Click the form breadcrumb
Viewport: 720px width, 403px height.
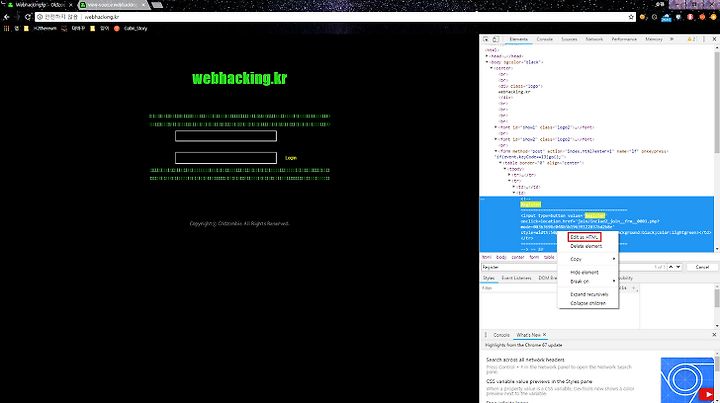(x=534, y=257)
